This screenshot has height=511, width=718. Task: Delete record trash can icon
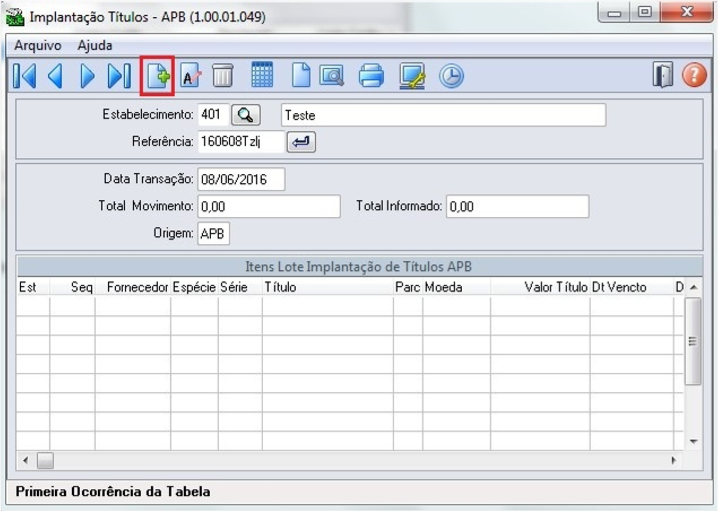(x=223, y=76)
